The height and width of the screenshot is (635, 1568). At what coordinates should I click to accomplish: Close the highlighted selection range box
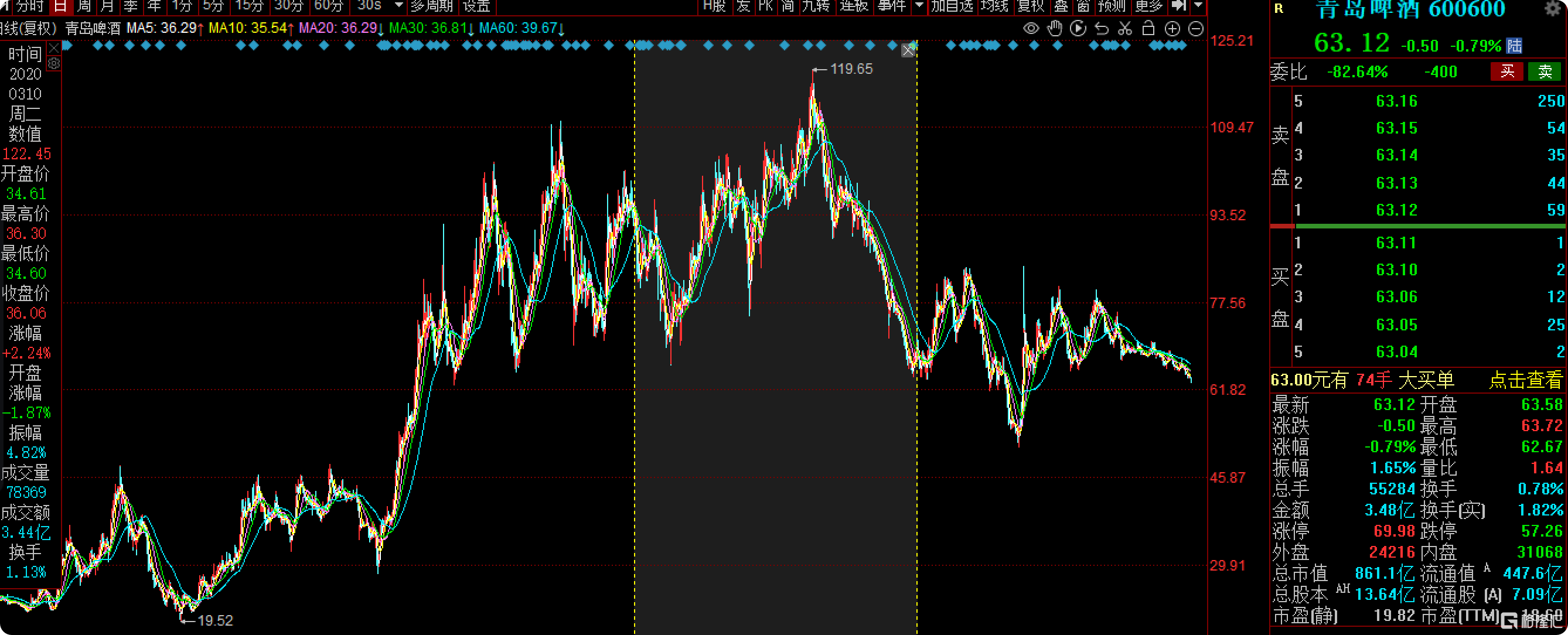(908, 50)
